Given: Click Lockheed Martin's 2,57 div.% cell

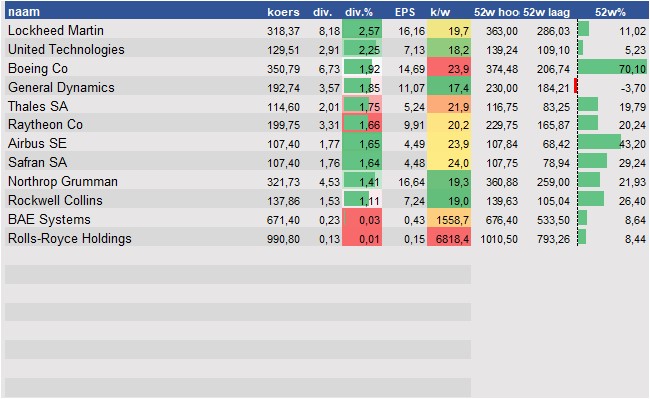Looking at the screenshot, I should click(x=362, y=31).
